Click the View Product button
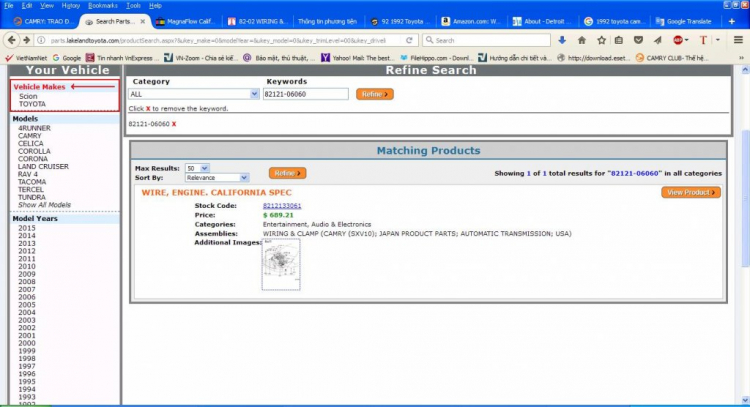750x407 pixels. [691, 192]
